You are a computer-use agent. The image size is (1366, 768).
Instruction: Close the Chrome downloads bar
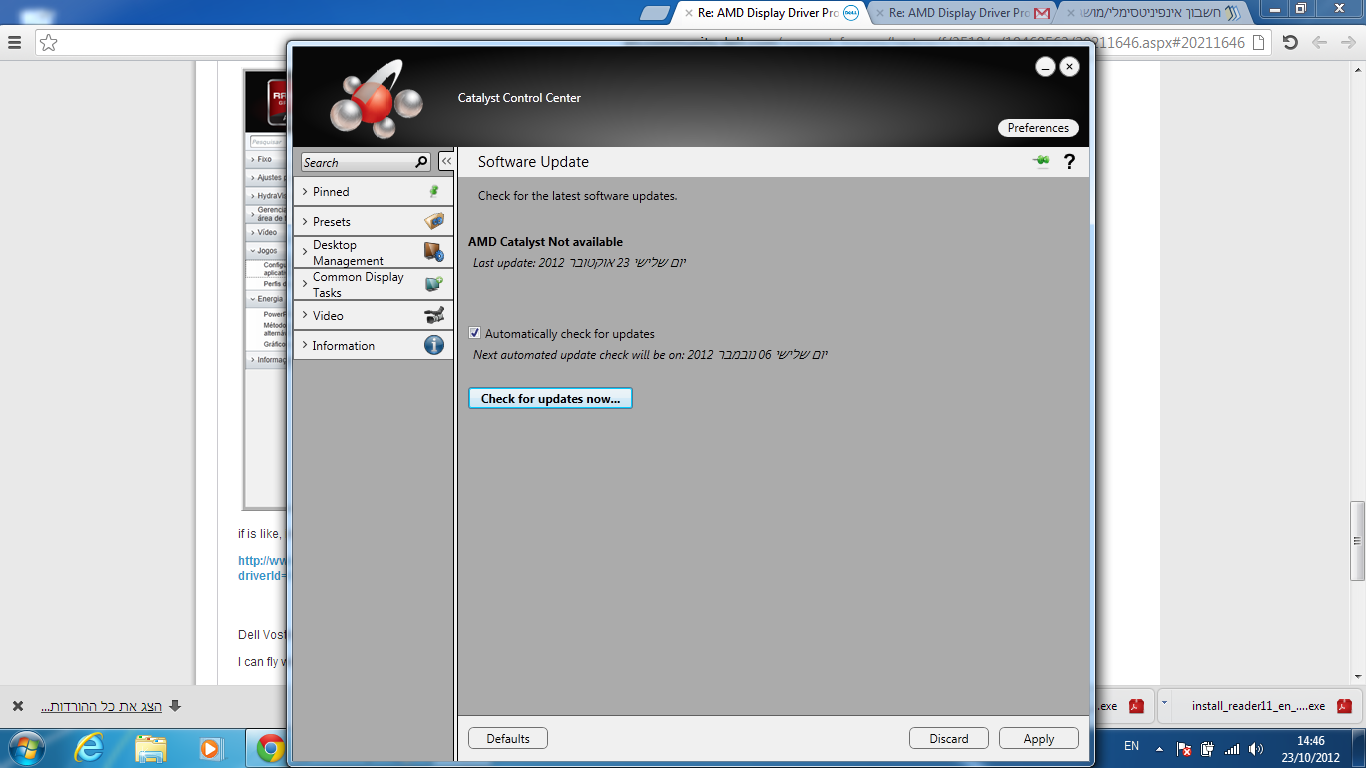pos(17,706)
